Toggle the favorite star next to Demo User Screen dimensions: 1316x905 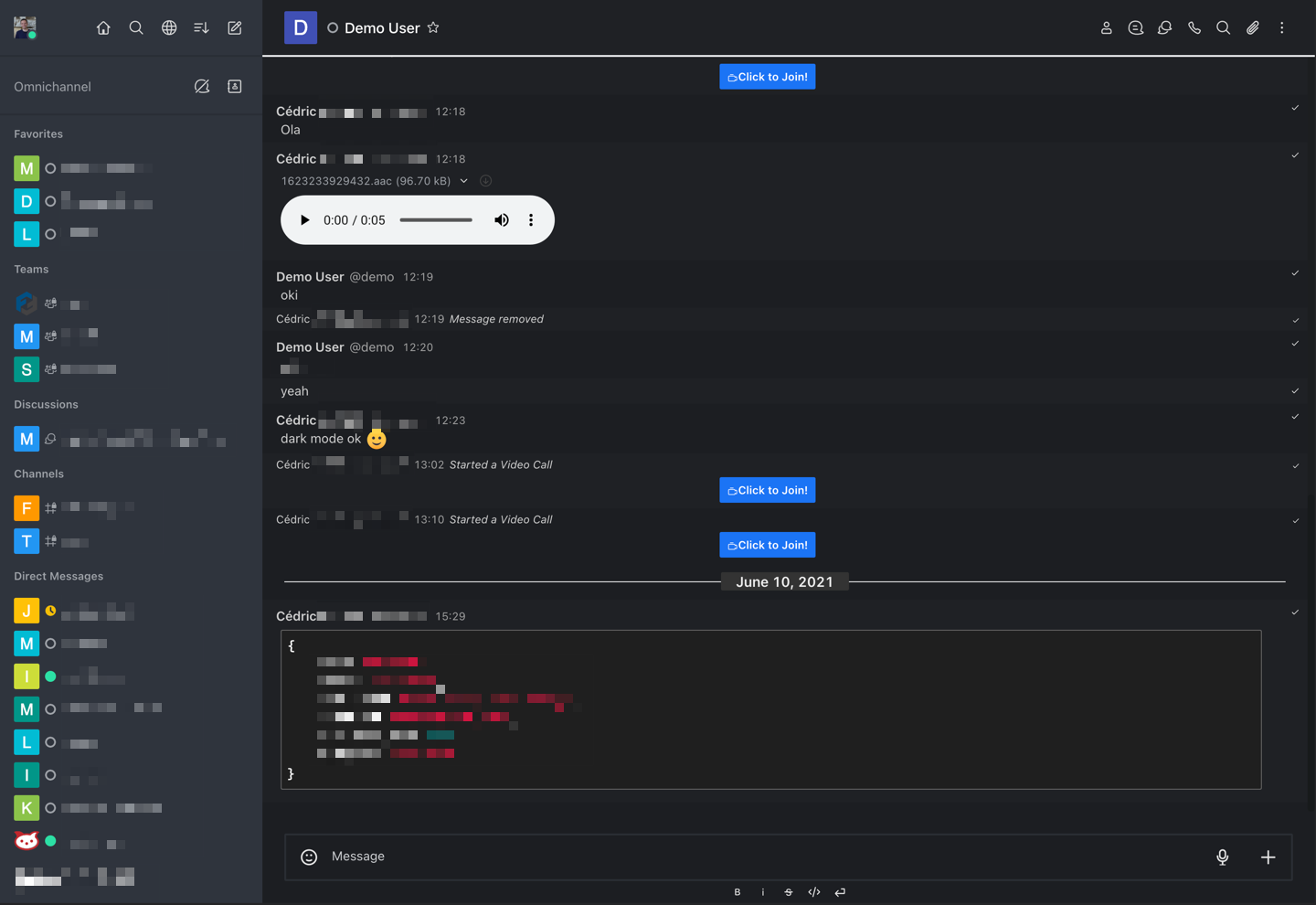click(x=433, y=27)
